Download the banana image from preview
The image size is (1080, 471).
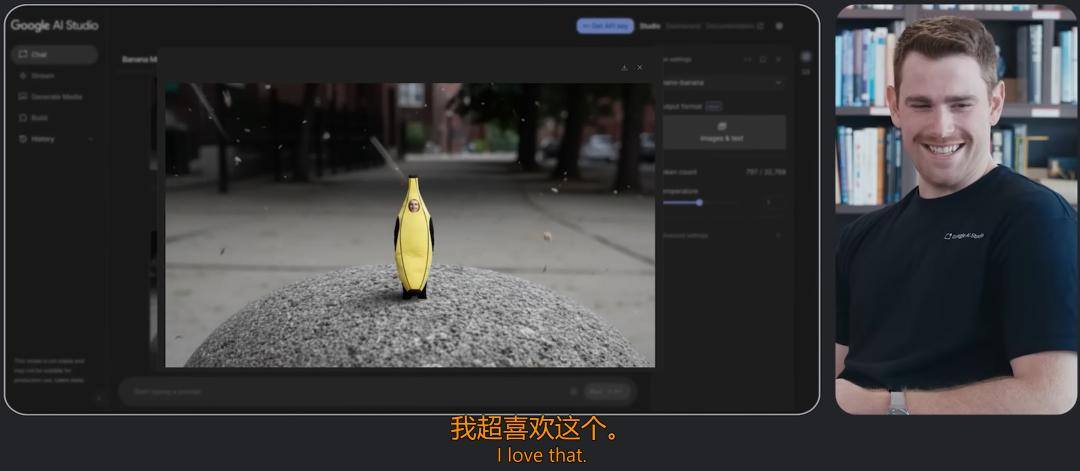[624, 67]
